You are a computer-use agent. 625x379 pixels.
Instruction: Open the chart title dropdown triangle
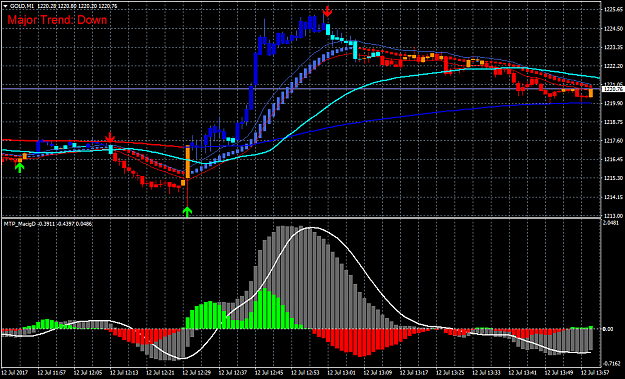(x=5, y=6)
